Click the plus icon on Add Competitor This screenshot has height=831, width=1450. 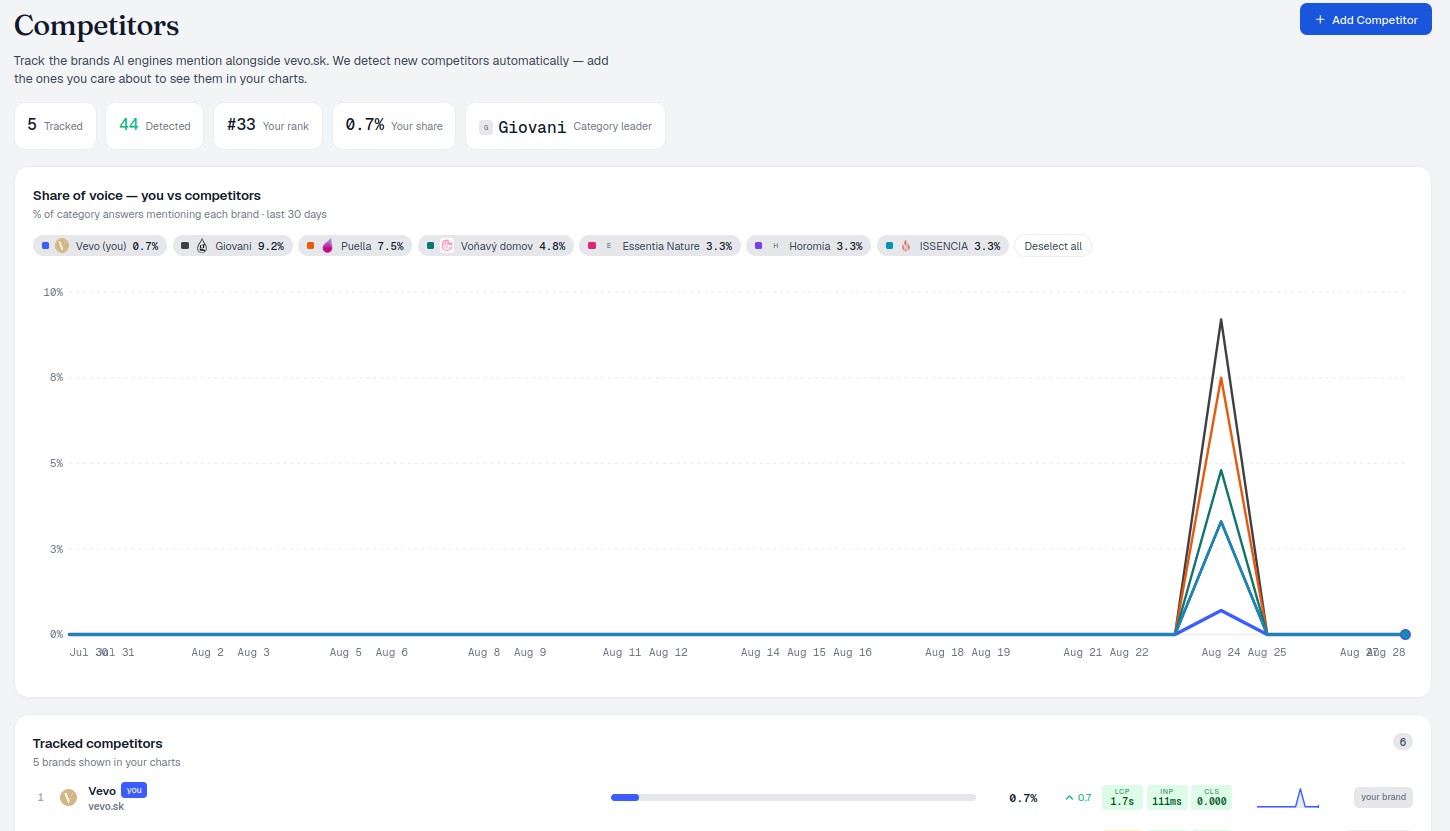[x=1320, y=20]
